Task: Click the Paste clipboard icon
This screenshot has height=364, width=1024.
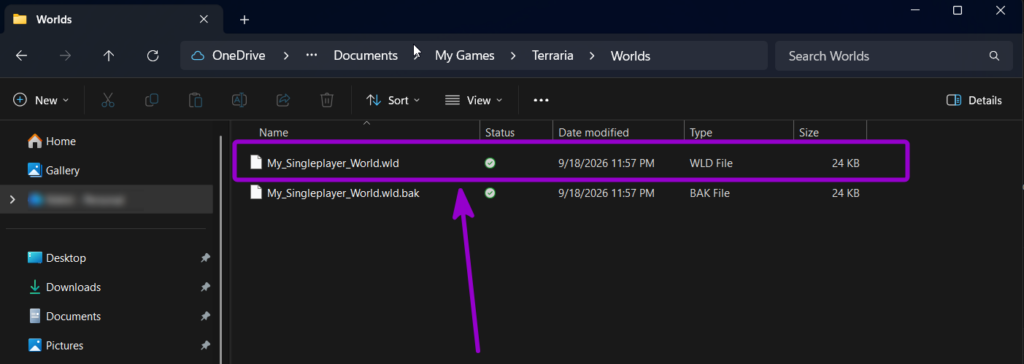Action: tap(195, 100)
